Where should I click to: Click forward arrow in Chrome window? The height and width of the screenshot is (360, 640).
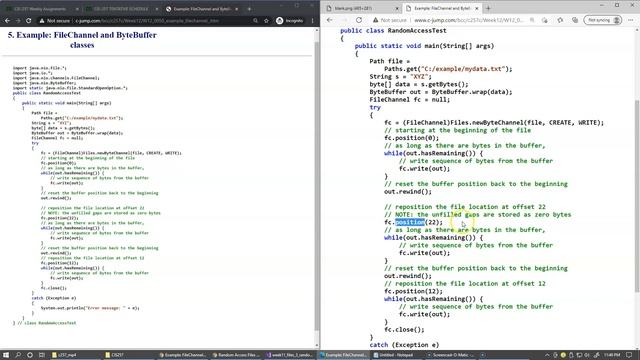(18, 20)
